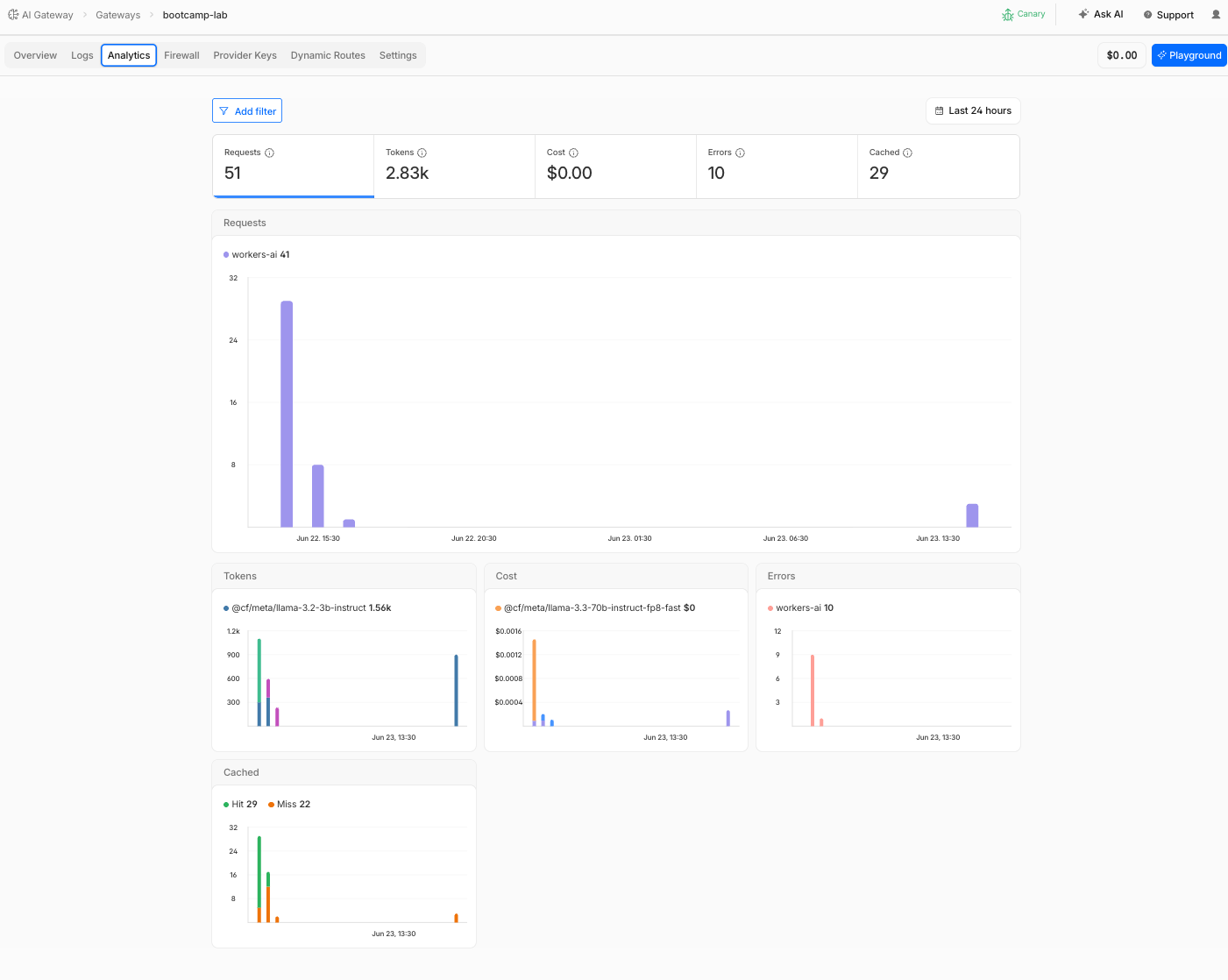Select the Requests metric card

[x=293, y=166]
